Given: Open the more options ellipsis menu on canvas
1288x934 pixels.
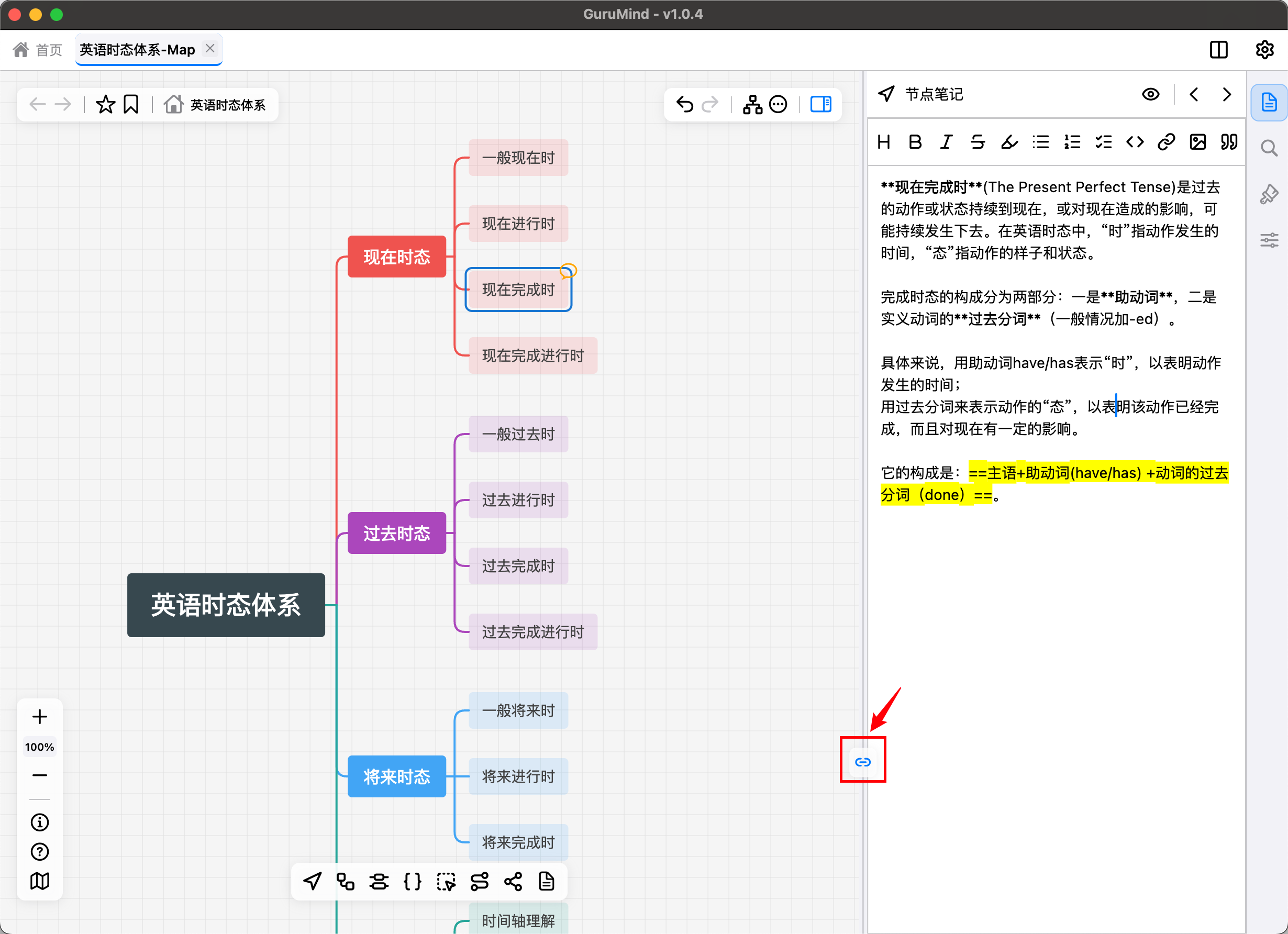Looking at the screenshot, I should coord(778,104).
